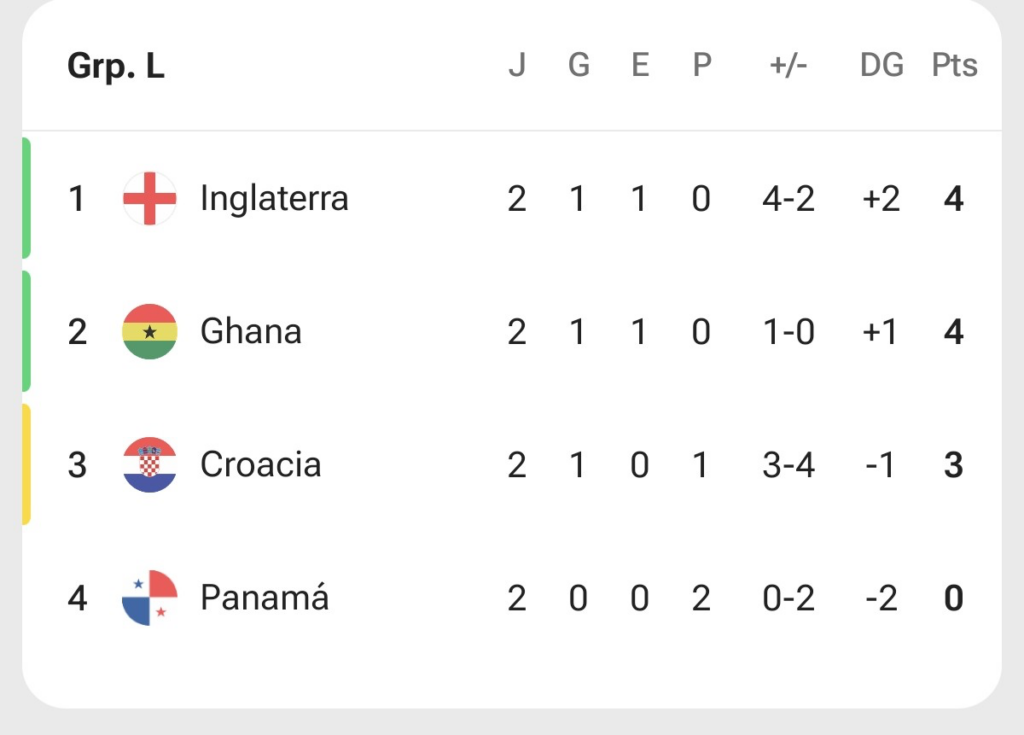1024x735 pixels.
Task: Click the Ghana flag icon
Action: (x=150, y=331)
